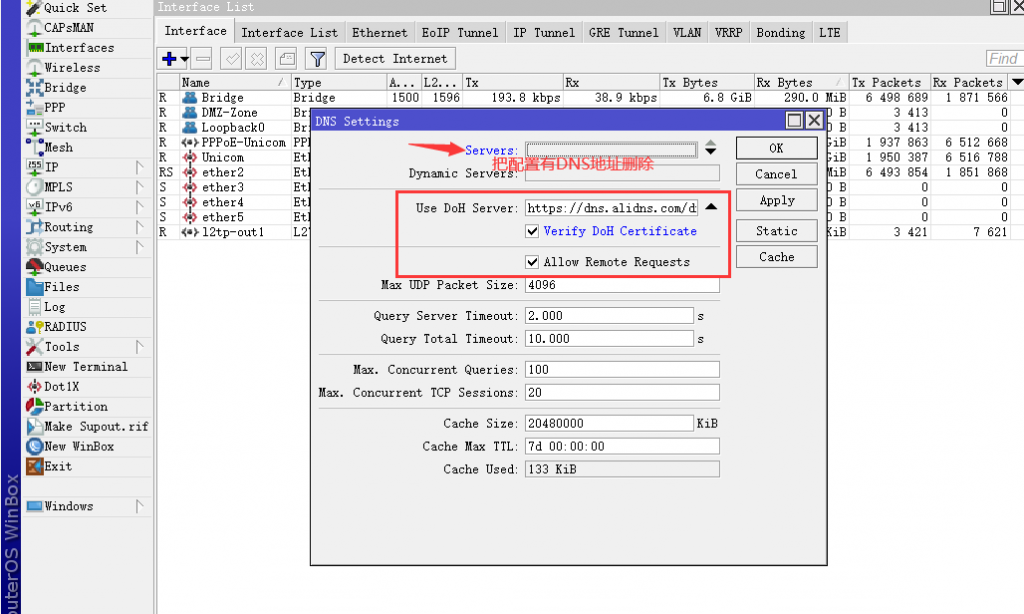1024x614 pixels.
Task: Click Use DoH Server URL field
Action: click(611, 208)
